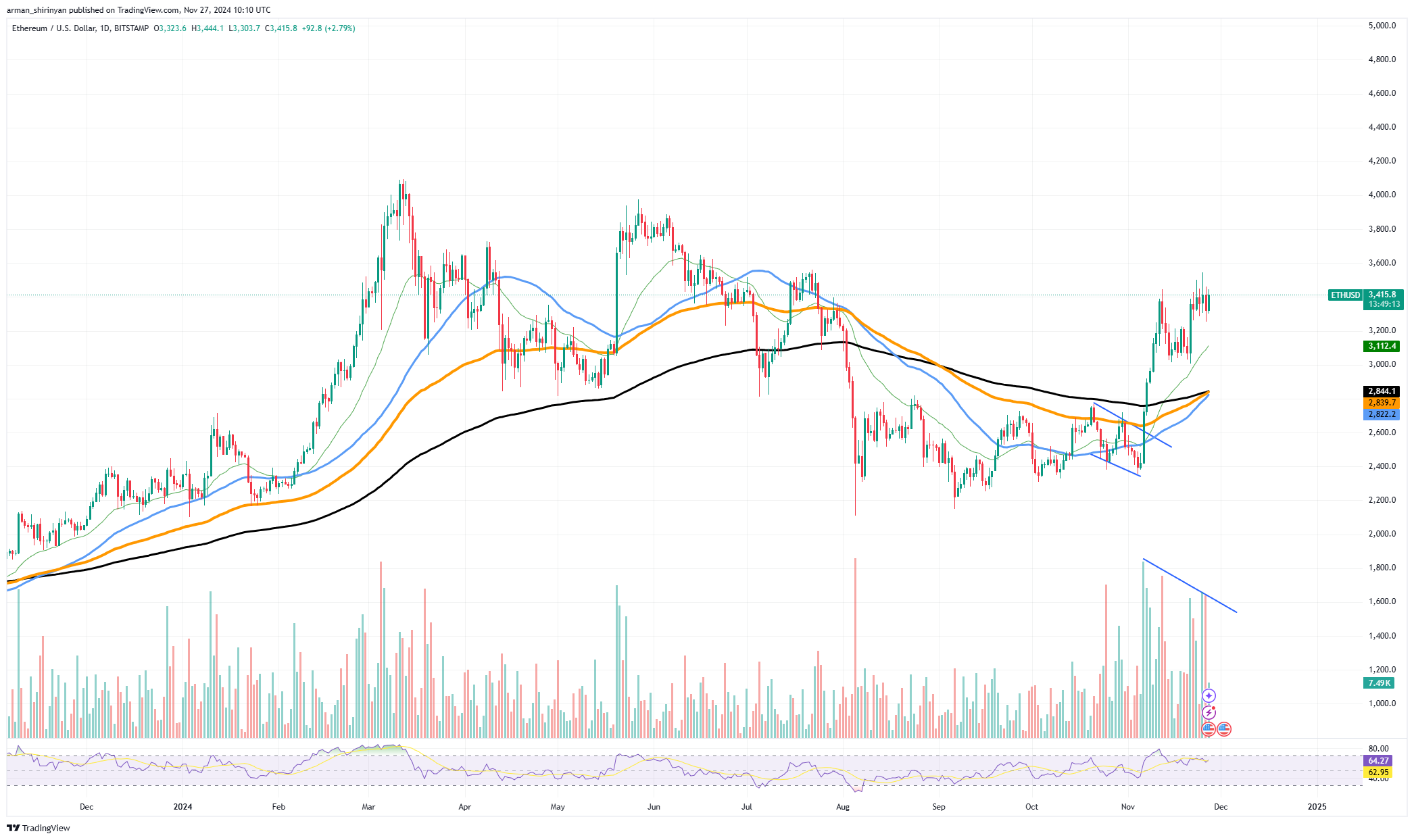Image resolution: width=1414 pixels, height=840 pixels.
Task: Select the green 3,112.4 moving average label
Action: pos(1382,346)
